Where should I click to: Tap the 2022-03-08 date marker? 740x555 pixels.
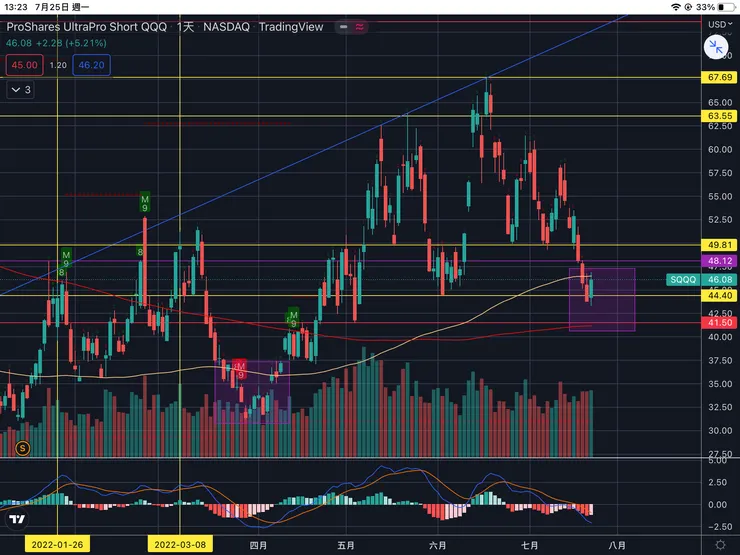[180, 545]
